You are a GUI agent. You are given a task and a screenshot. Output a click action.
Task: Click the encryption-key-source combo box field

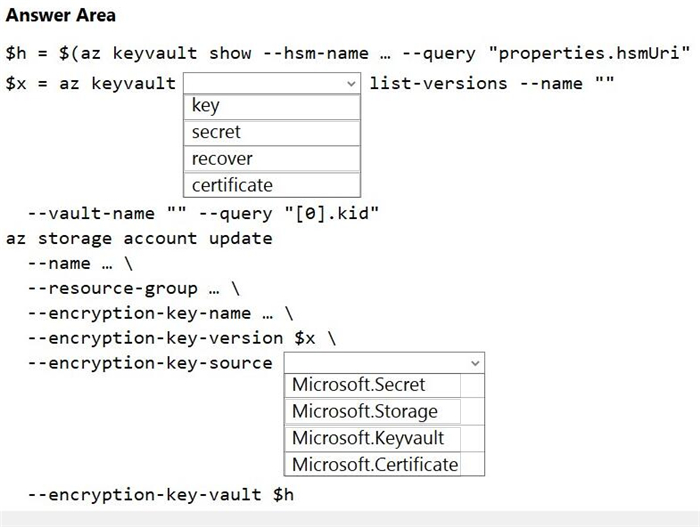coord(384,363)
